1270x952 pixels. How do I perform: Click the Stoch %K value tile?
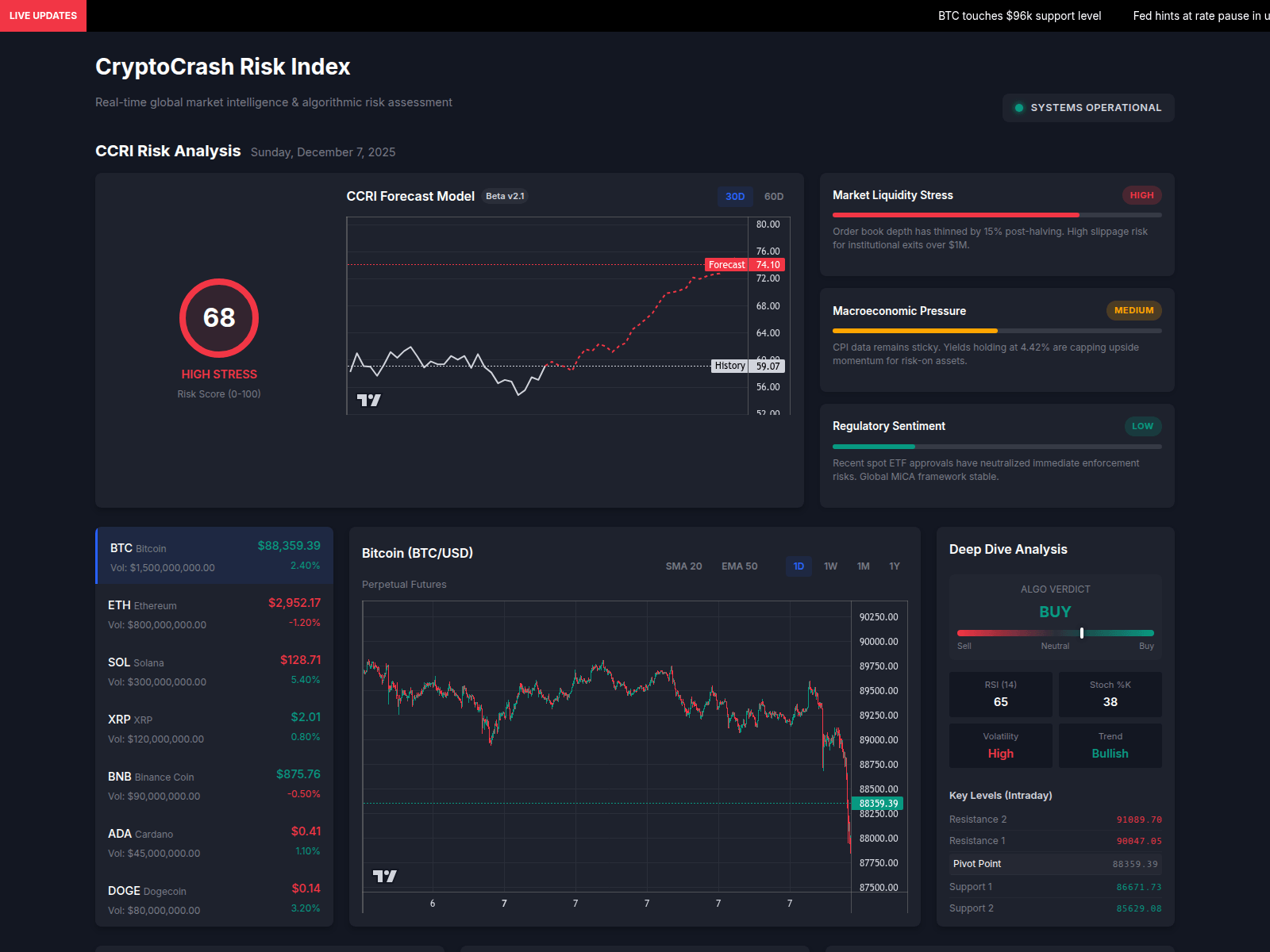pyautogui.click(x=1110, y=694)
